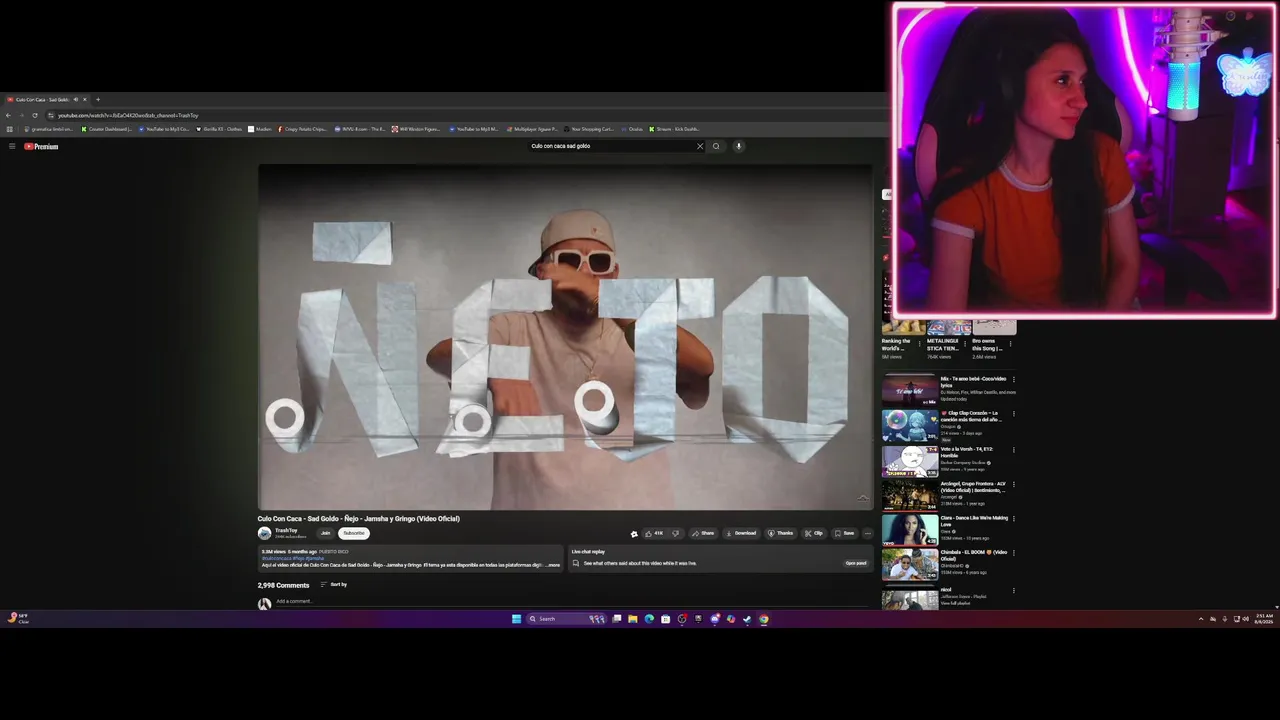Open the 'Stream - Kick Dashb...' bookmark
1280x720 pixels.
[x=674, y=129]
